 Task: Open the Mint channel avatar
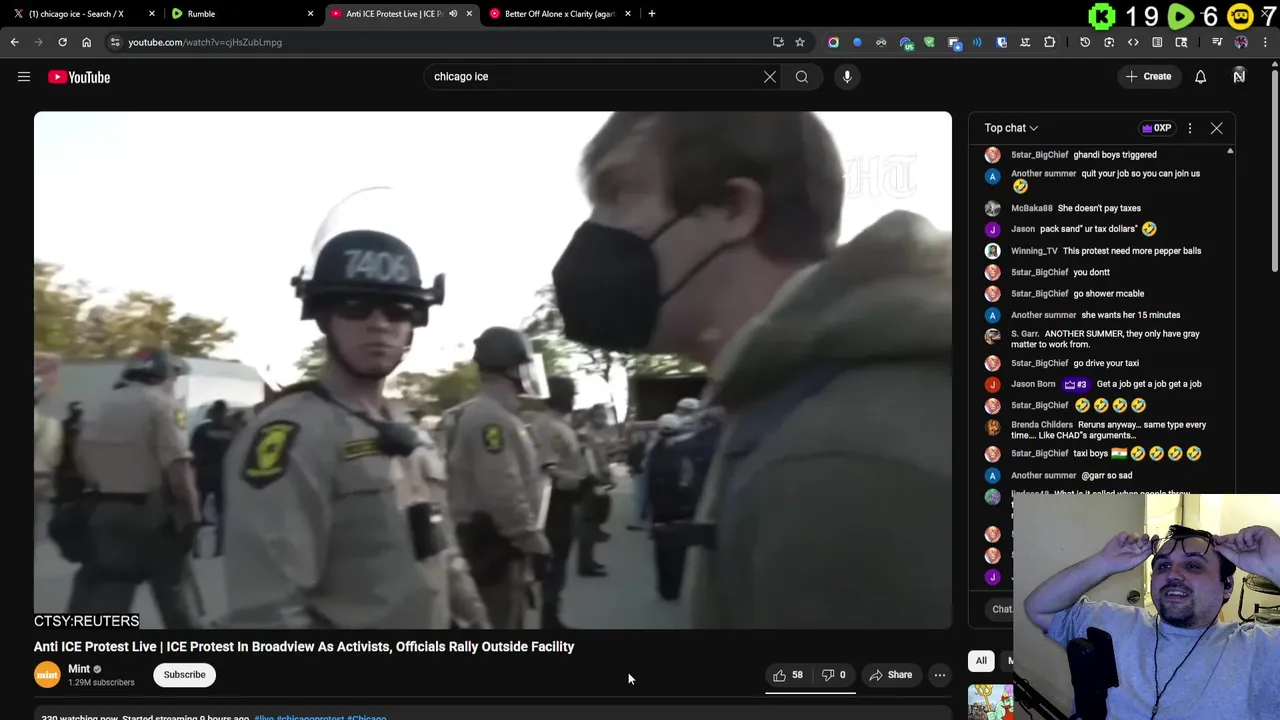point(47,675)
